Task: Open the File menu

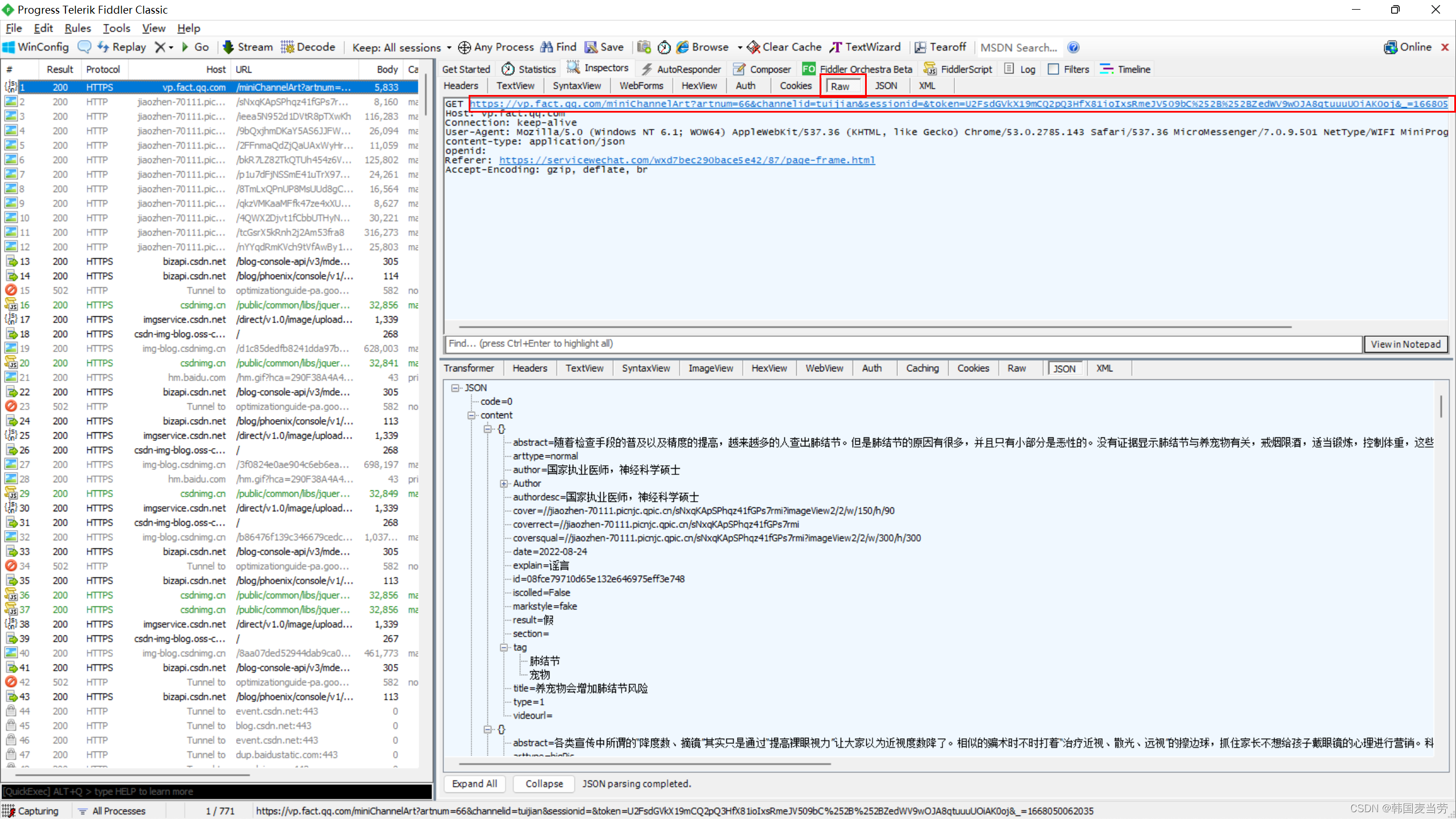Action: coord(14,28)
